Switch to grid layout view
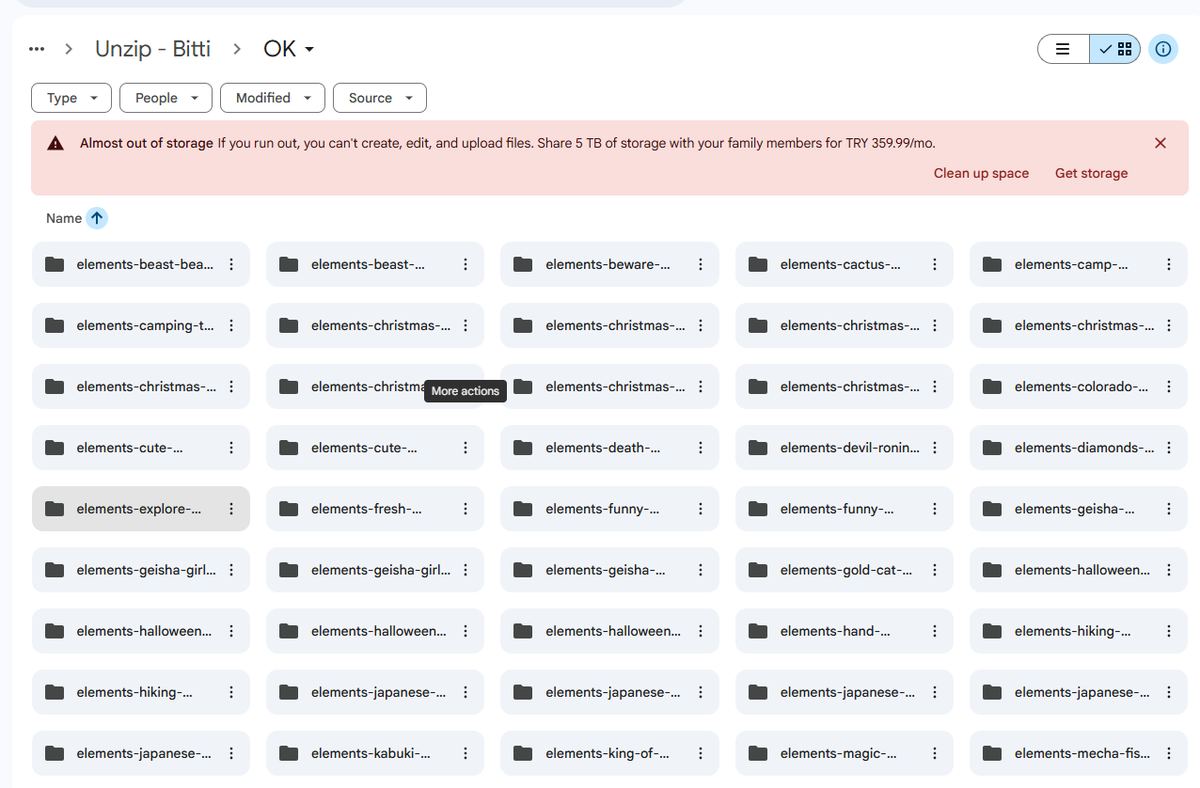The image size is (1200, 788). pos(1114,49)
